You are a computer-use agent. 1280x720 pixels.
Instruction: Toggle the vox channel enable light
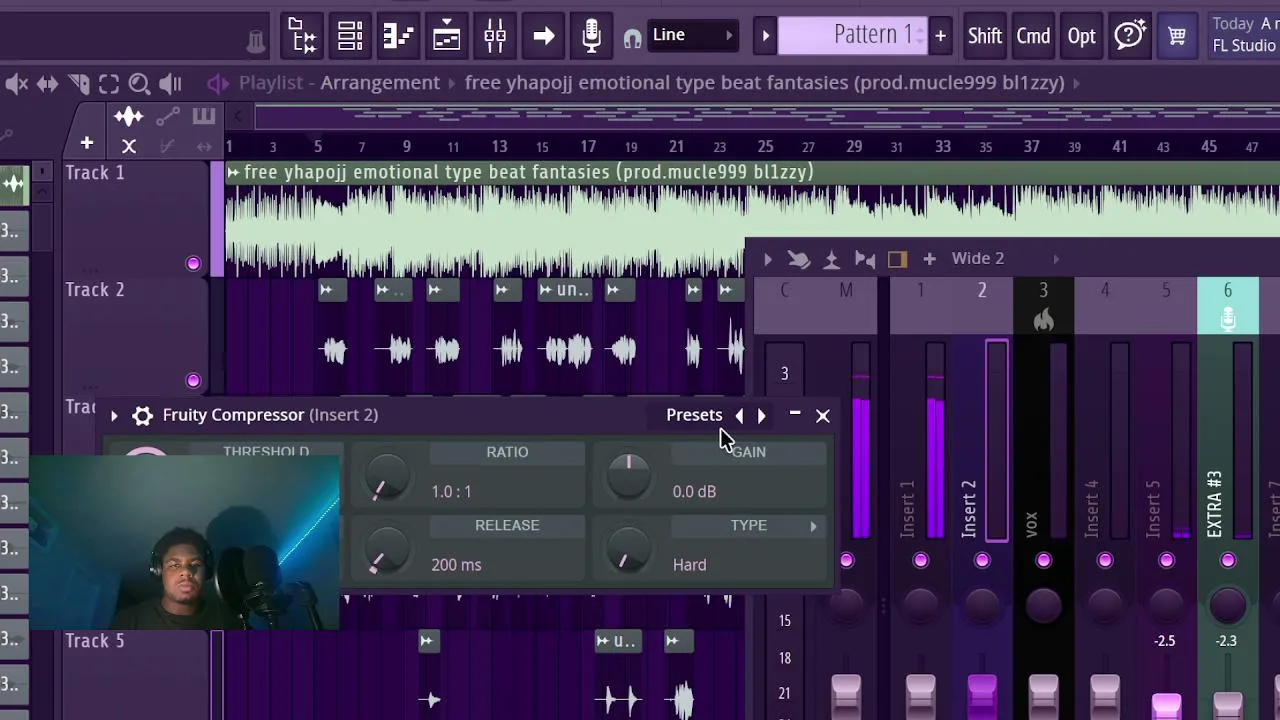(1044, 561)
